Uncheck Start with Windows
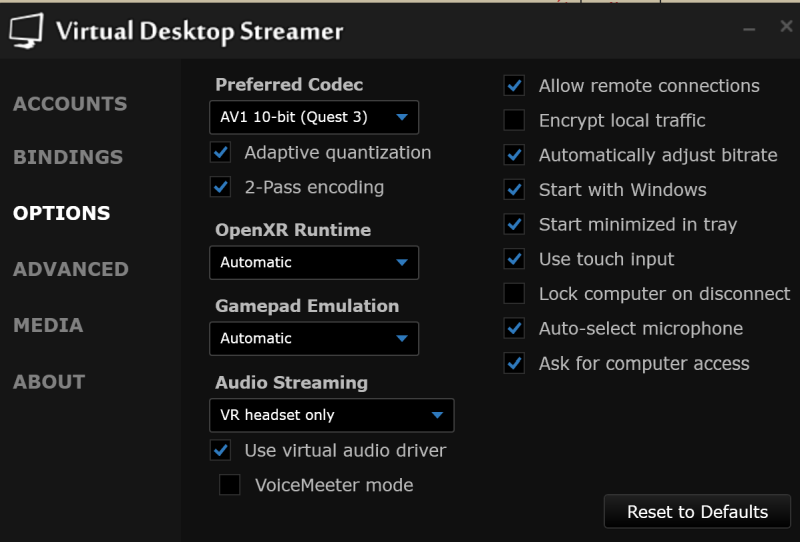Screen dimensions: 800x542 [514, 190]
